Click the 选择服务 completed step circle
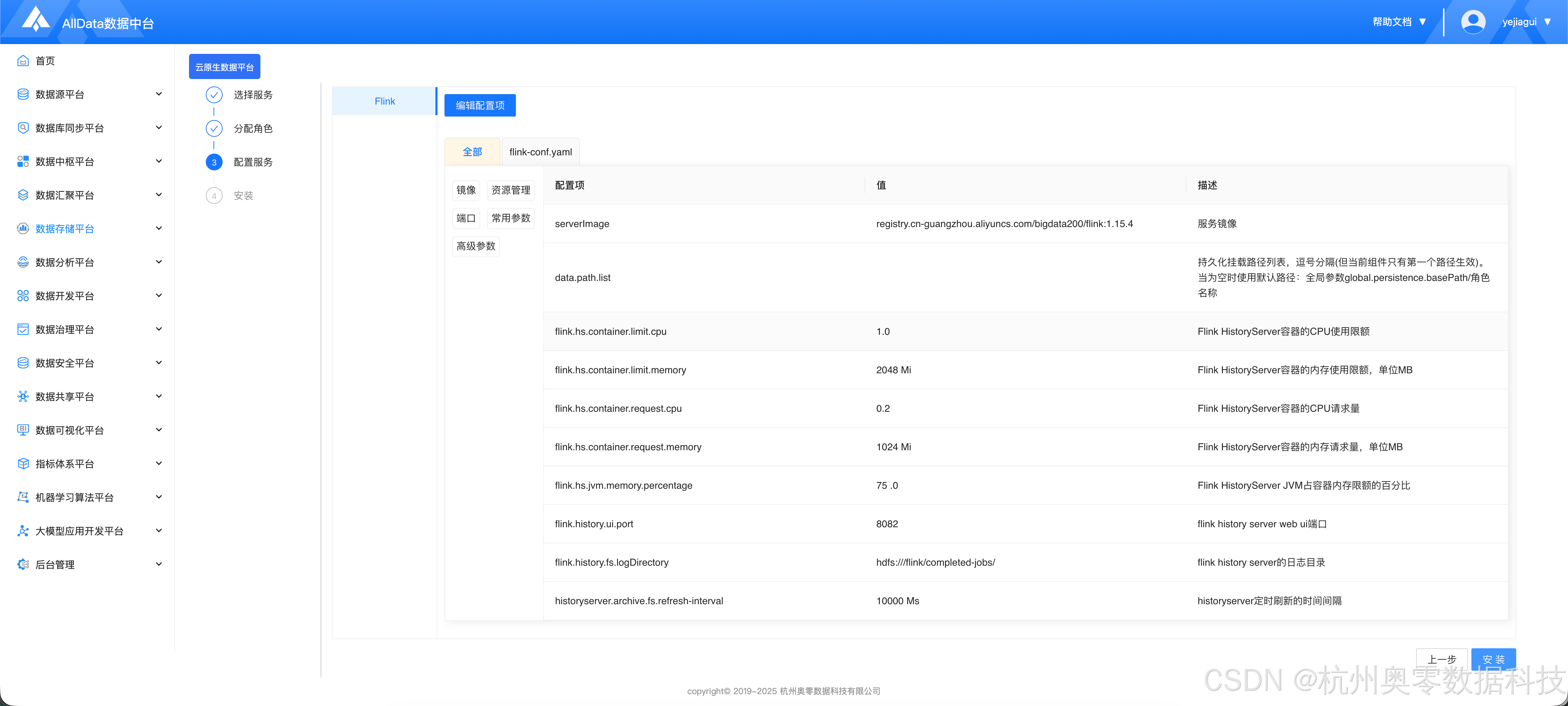The width and height of the screenshot is (1568, 706). tap(213, 95)
